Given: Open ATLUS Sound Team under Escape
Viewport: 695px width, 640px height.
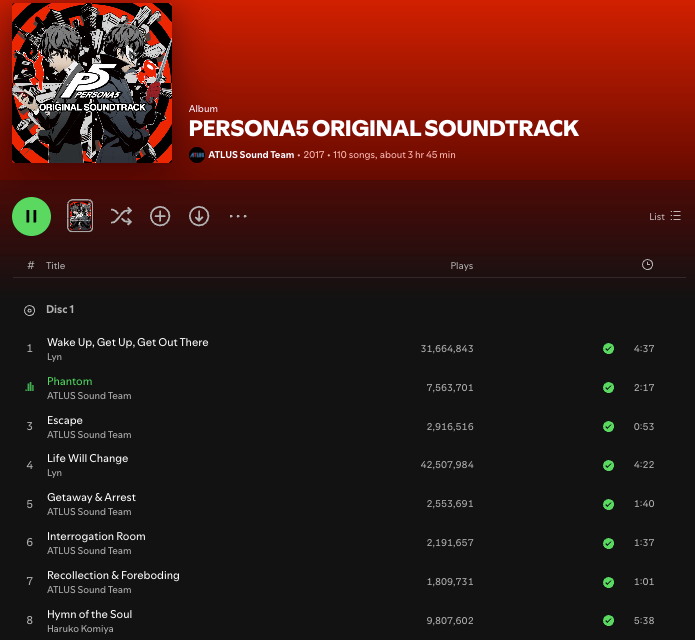Looking at the screenshot, I should (89, 435).
